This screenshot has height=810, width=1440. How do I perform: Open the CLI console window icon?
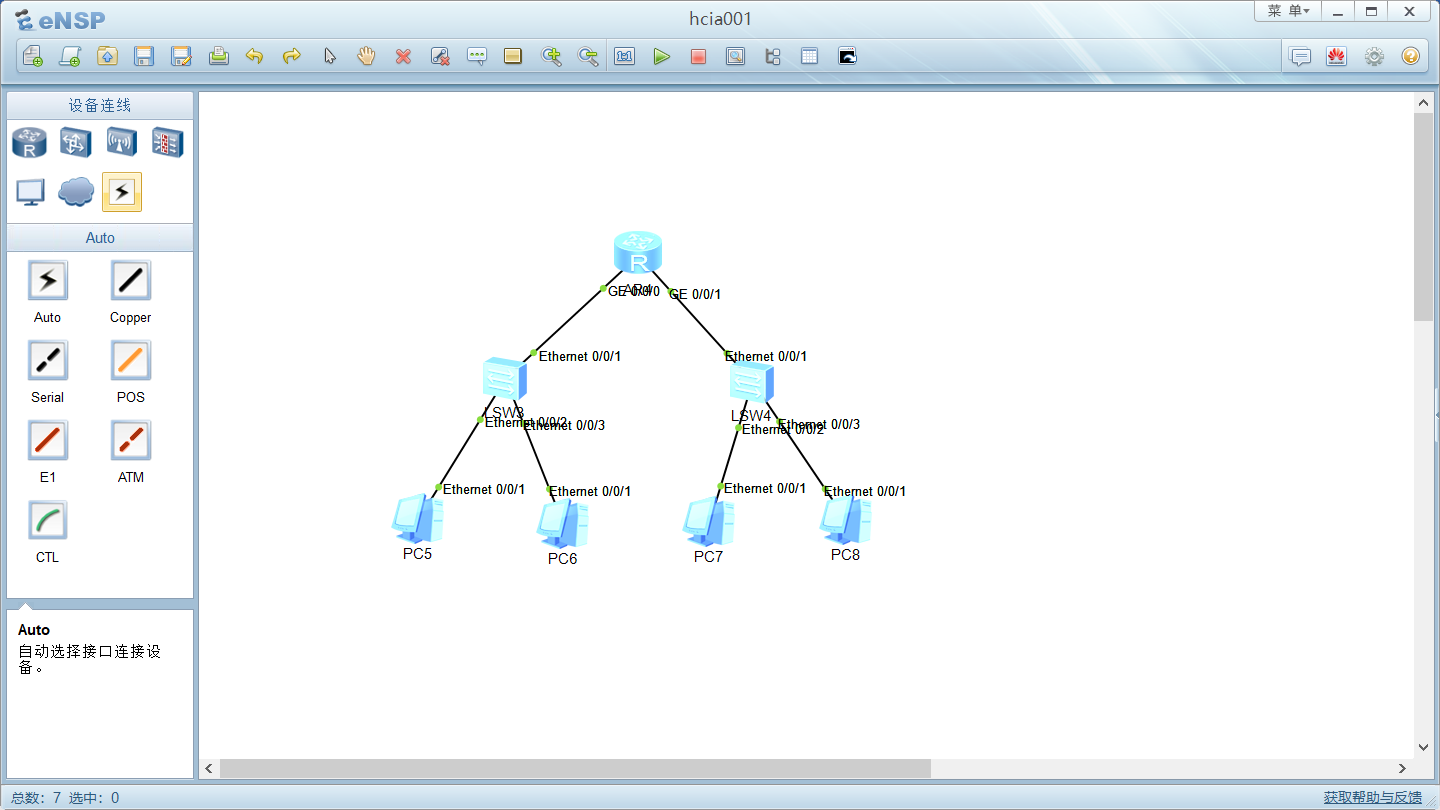click(847, 57)
